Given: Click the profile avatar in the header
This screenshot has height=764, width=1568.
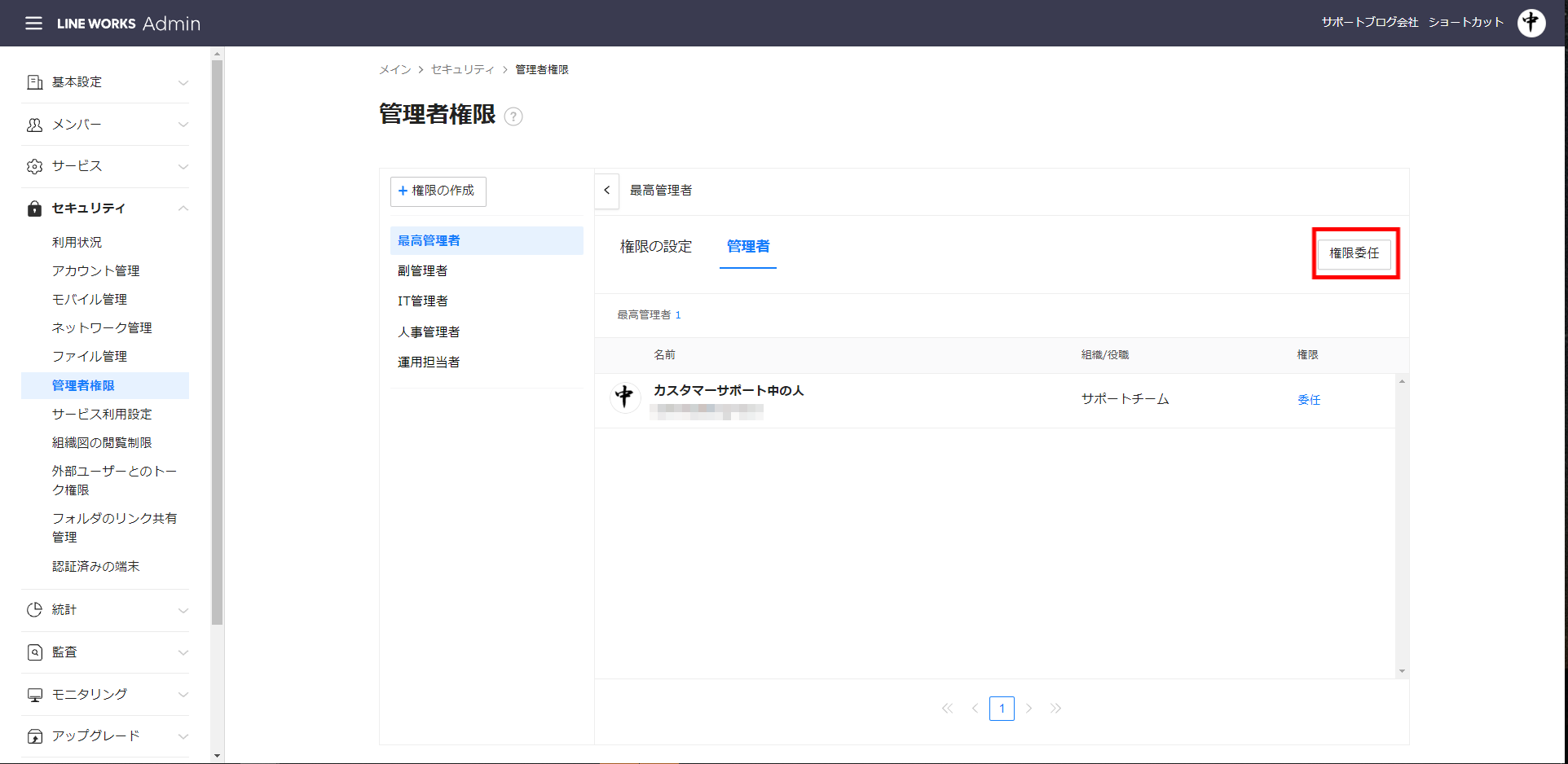Looking at the screenshot, I should tap(1531, 23).
